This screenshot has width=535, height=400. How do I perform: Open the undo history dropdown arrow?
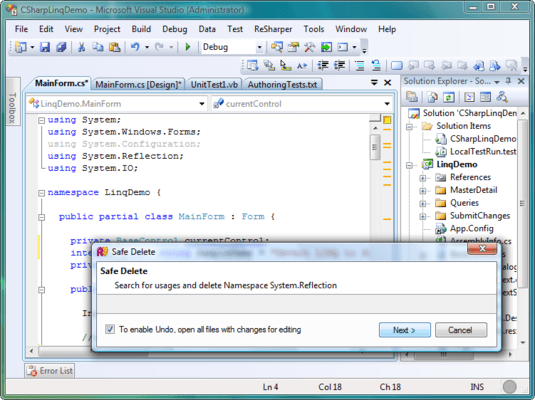pos(147,47)
